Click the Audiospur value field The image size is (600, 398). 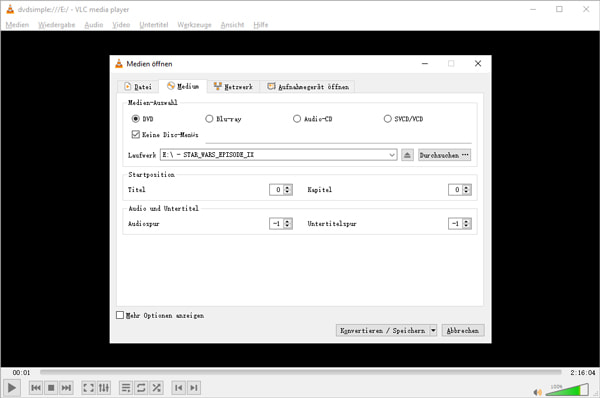pos(277,223)
